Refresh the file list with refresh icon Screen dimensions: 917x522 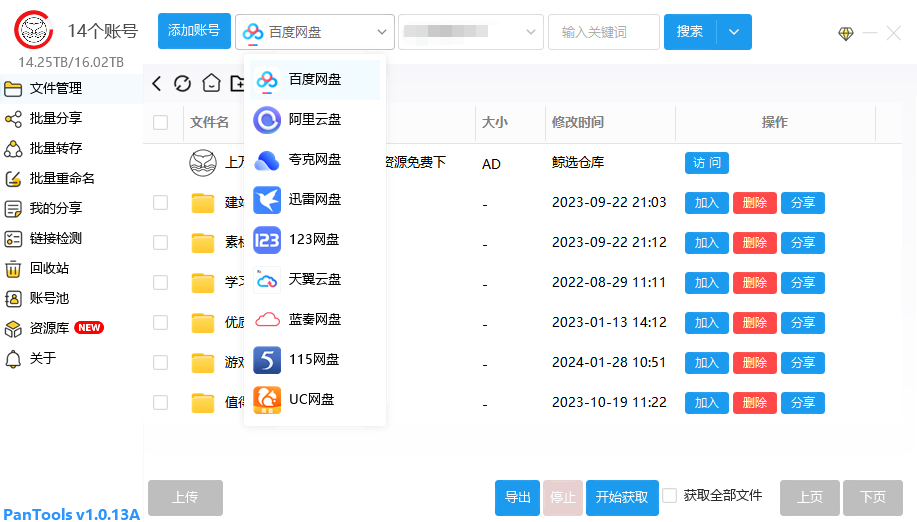[x=182, y=84]
